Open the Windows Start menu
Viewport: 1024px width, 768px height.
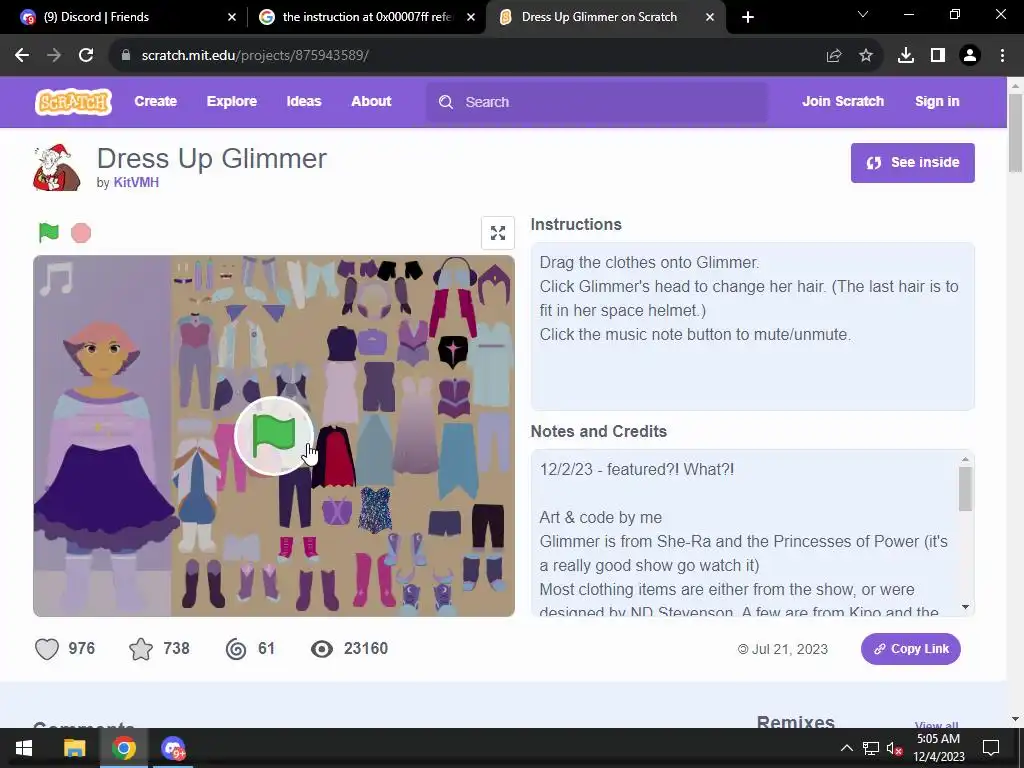click(x=24, y=748)
